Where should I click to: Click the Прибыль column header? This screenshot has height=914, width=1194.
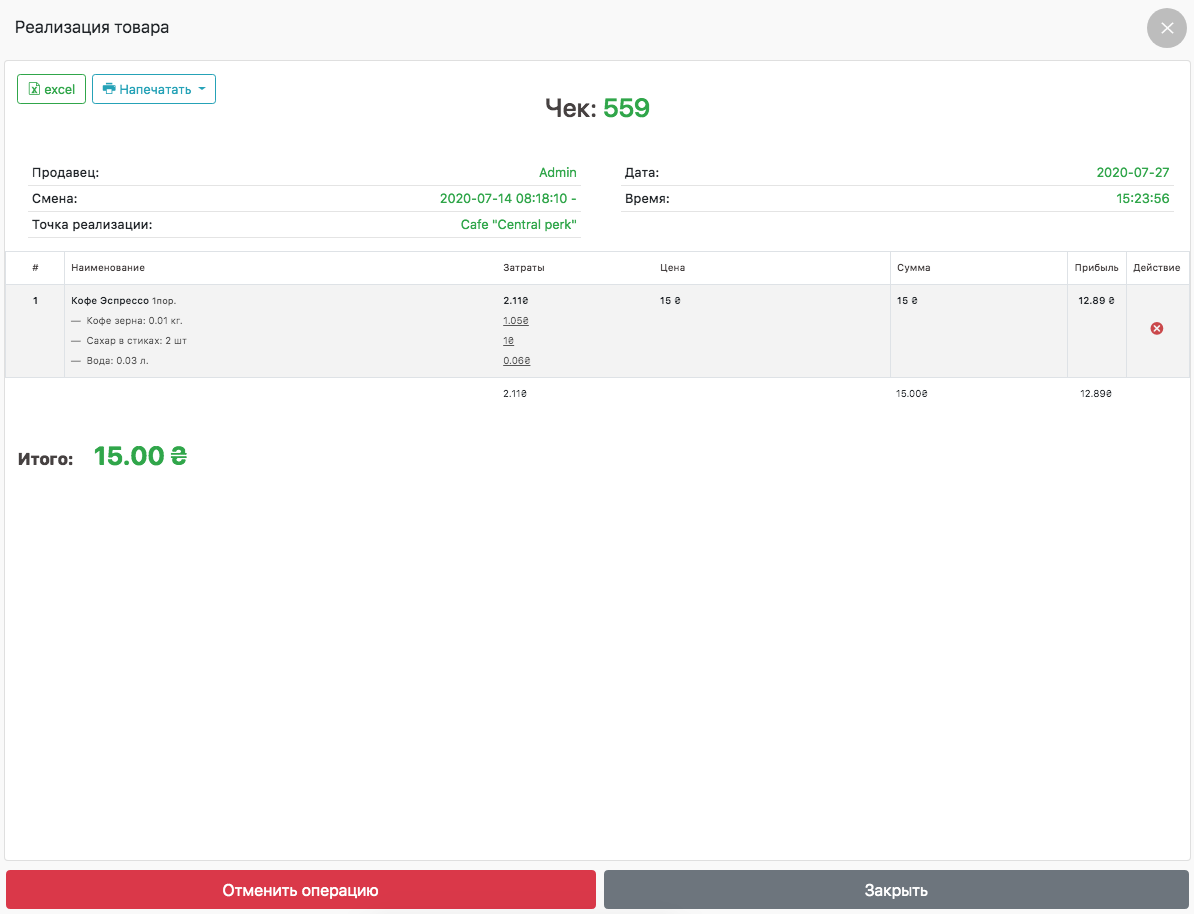(1096, 268)
